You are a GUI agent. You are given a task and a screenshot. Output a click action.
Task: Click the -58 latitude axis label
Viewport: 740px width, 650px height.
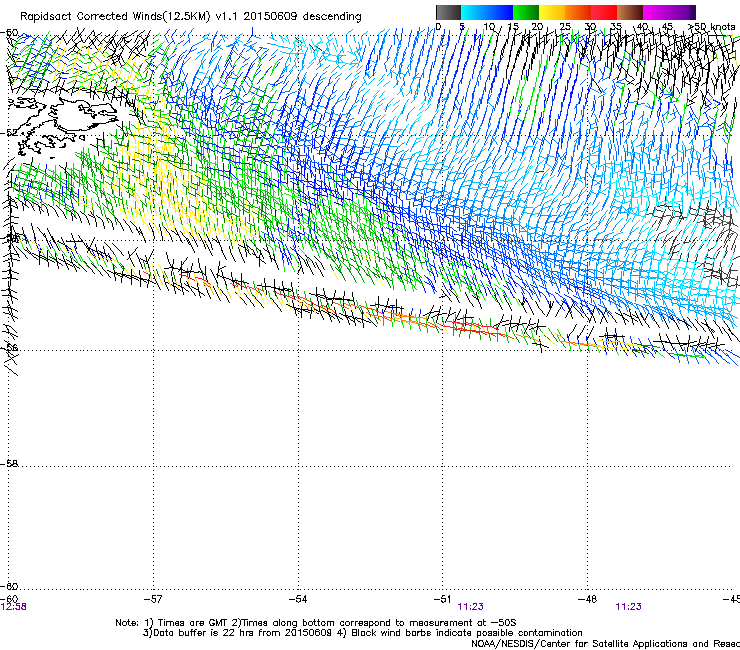(9, 464)
